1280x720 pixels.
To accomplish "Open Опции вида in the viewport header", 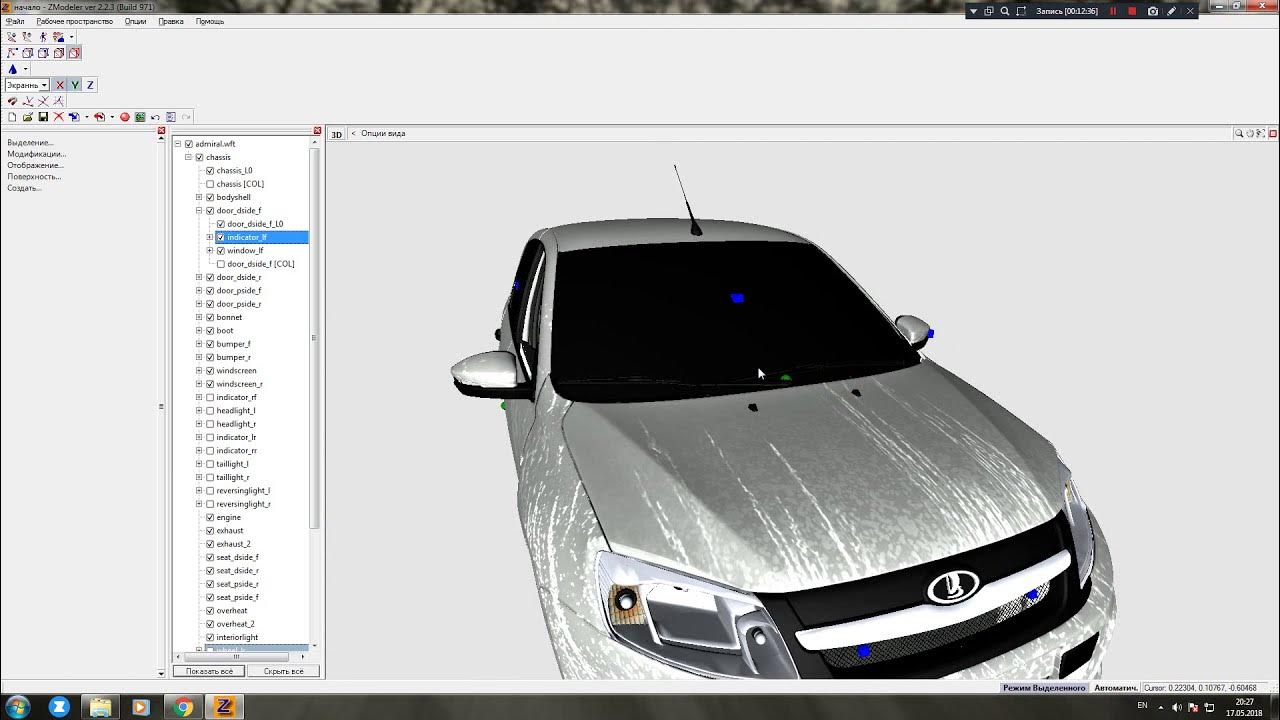I will (x=383, y=133).
